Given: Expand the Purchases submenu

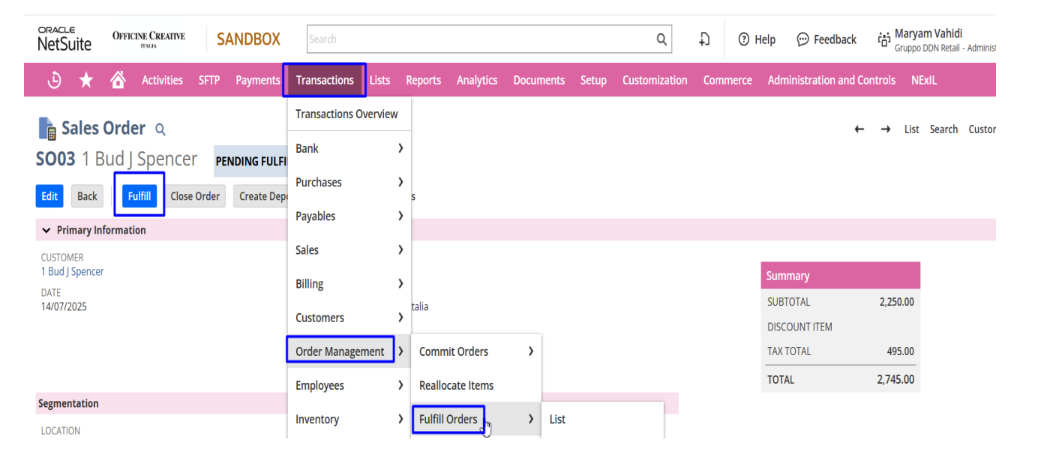Looking at the screenshot, I should coord(400,182).
